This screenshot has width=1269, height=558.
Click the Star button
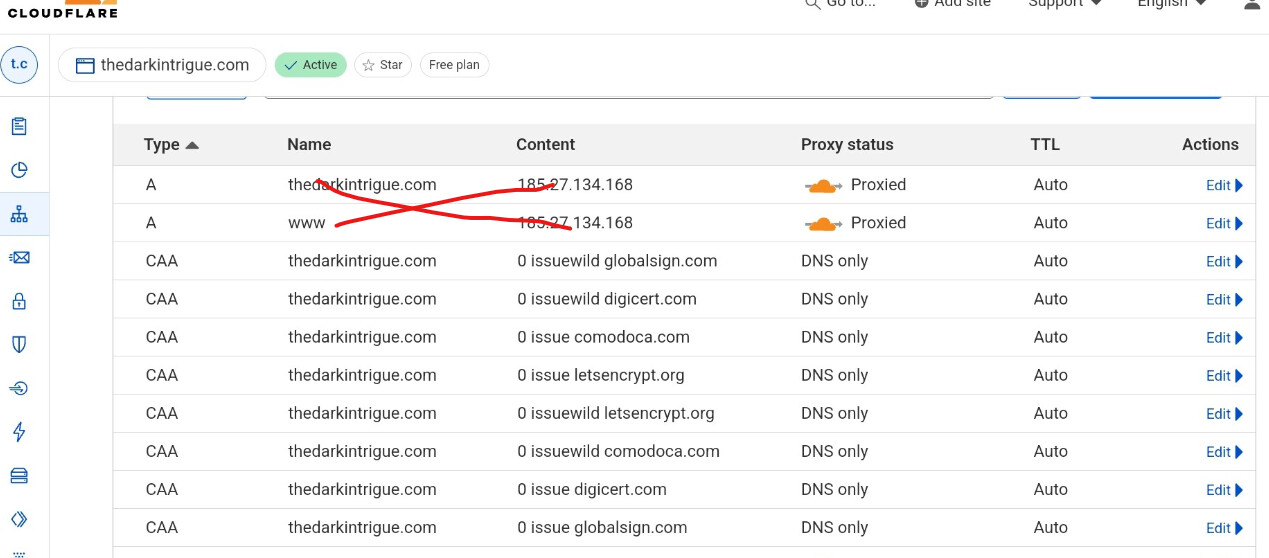pos(382,65)
